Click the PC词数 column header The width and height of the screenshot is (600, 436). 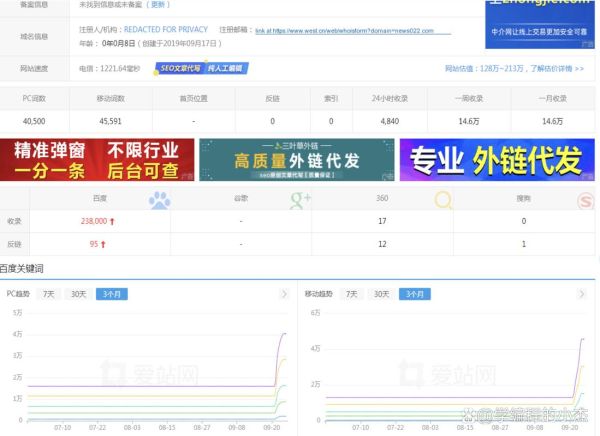34,99
